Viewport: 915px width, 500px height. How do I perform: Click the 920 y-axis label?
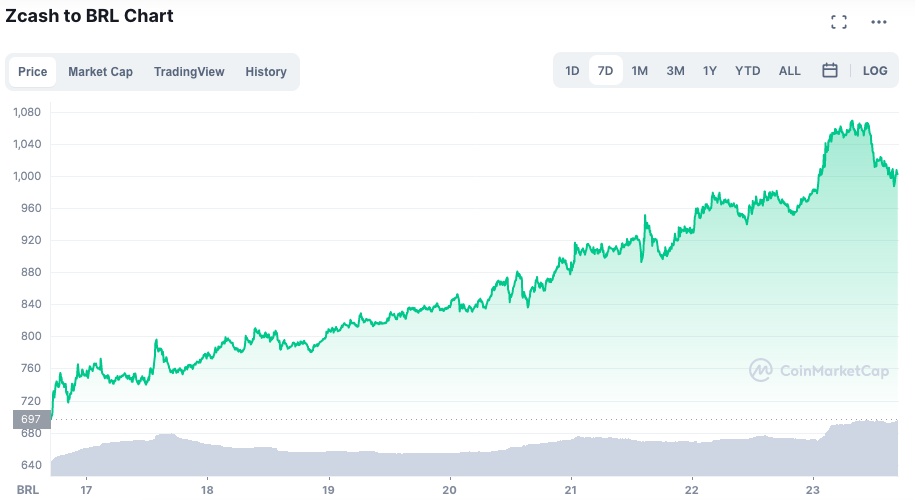[x=32, y=240]
